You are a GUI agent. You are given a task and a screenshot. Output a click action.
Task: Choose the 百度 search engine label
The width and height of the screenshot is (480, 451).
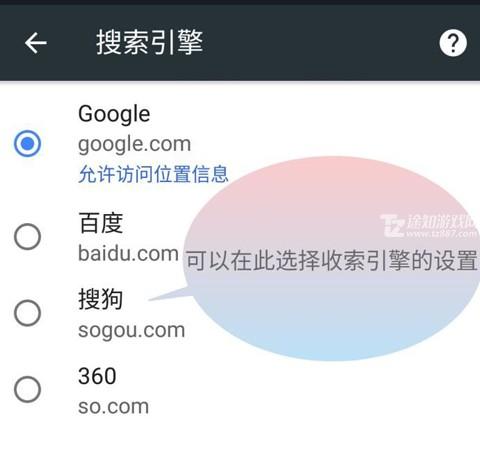(x=101, y=223)
